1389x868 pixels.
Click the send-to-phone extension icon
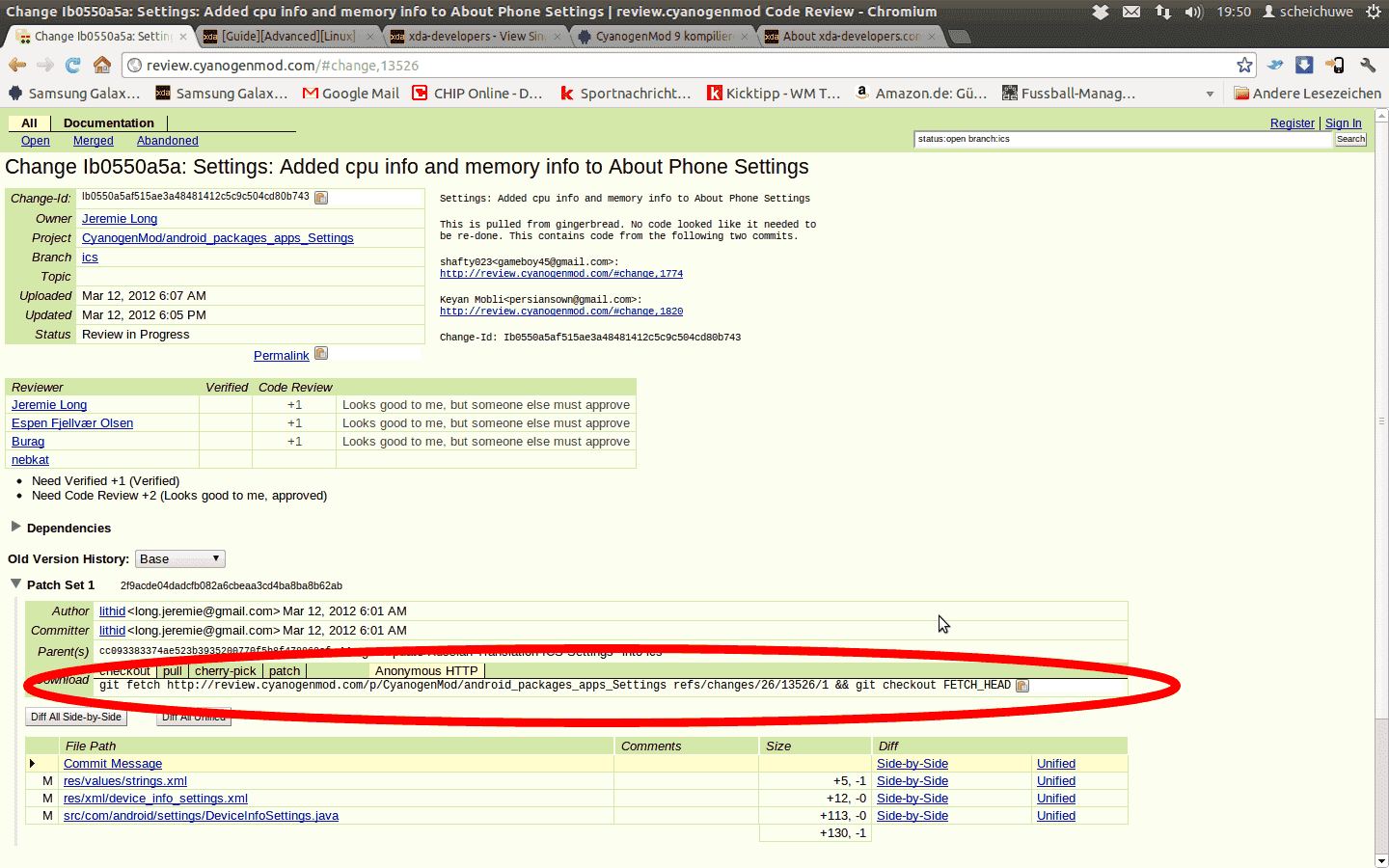click(1335, 65)
